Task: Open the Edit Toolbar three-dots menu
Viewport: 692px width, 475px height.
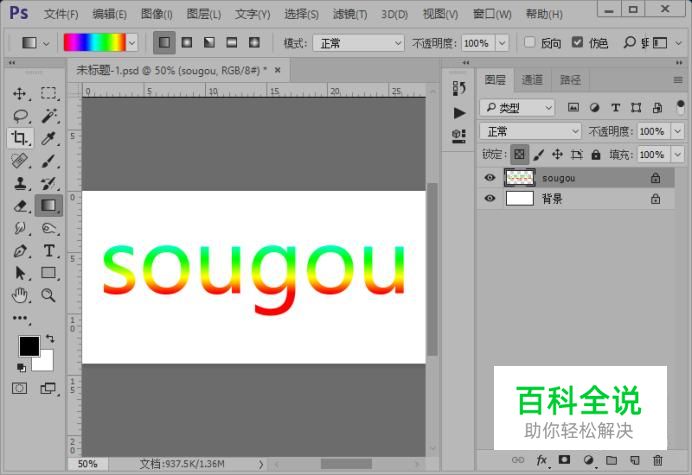Action: point(20,318)
